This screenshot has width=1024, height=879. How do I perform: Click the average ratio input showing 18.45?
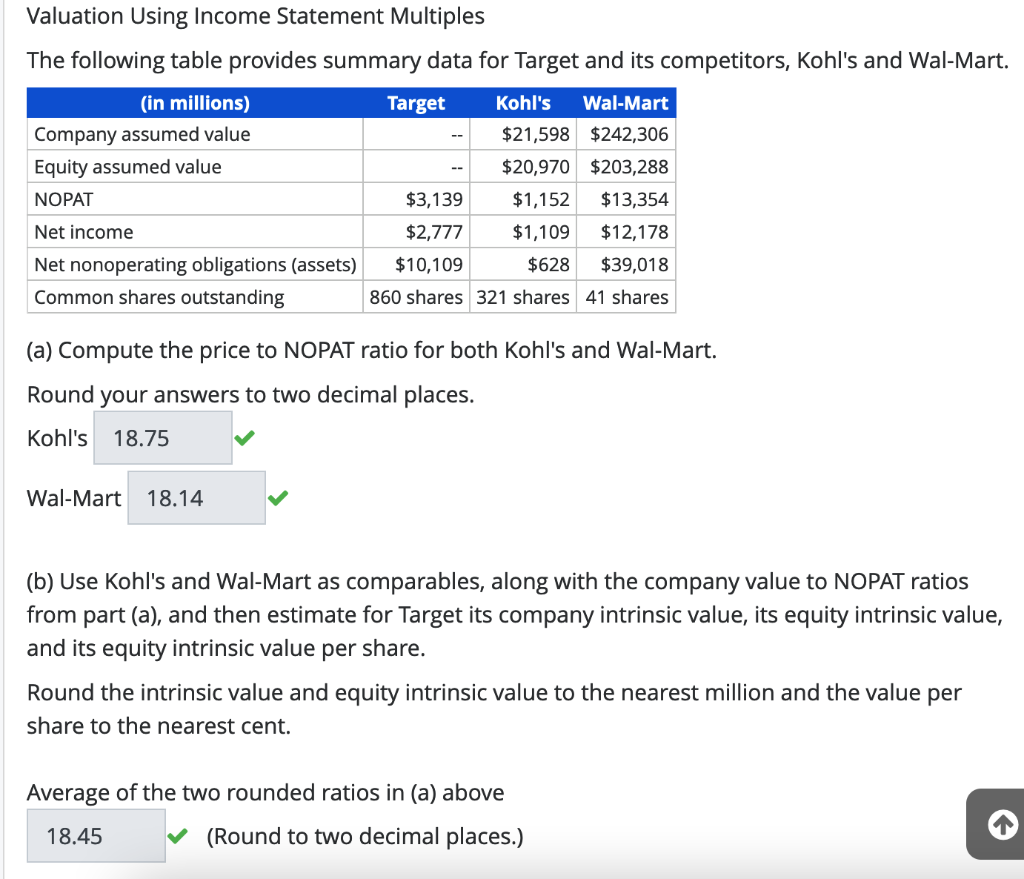pos(95,836)
